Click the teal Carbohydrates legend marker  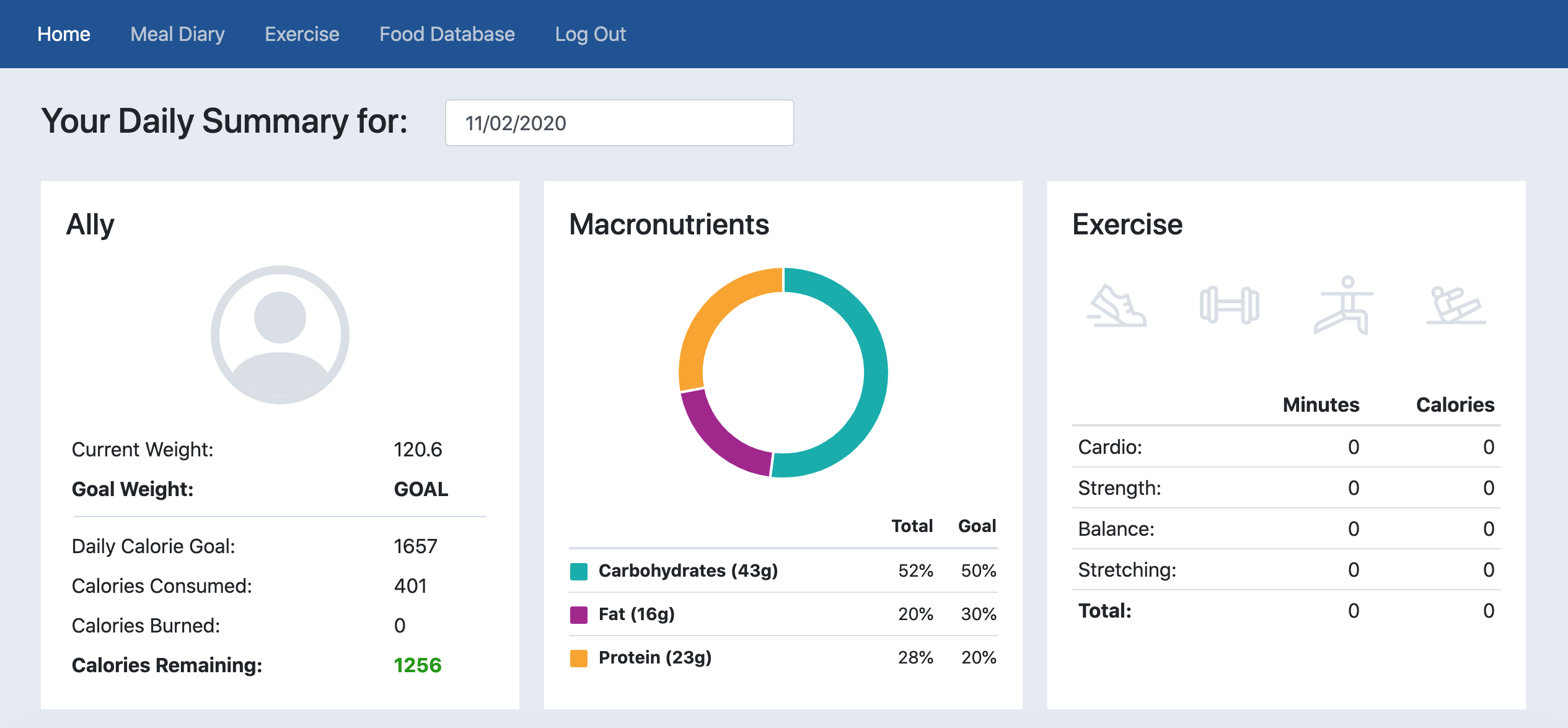click(579, 570)
